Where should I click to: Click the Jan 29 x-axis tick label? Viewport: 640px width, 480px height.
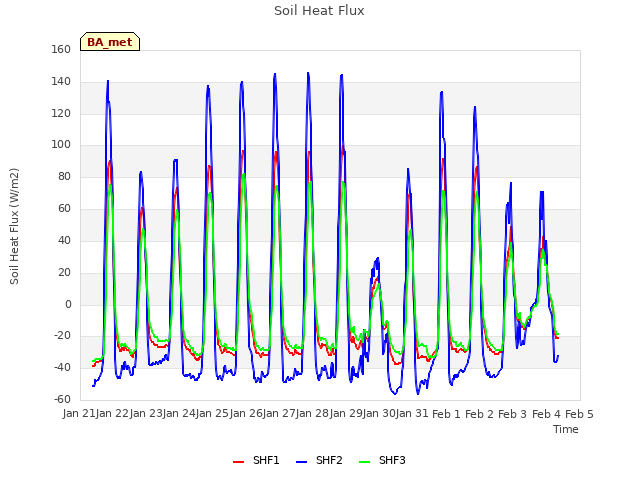click(346, 414)
